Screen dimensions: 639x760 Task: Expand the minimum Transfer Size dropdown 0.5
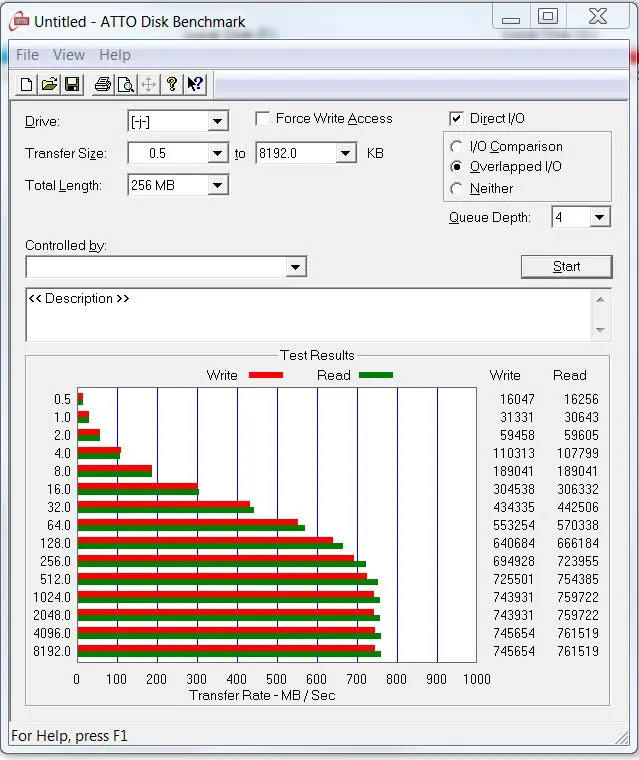[217, 154]
